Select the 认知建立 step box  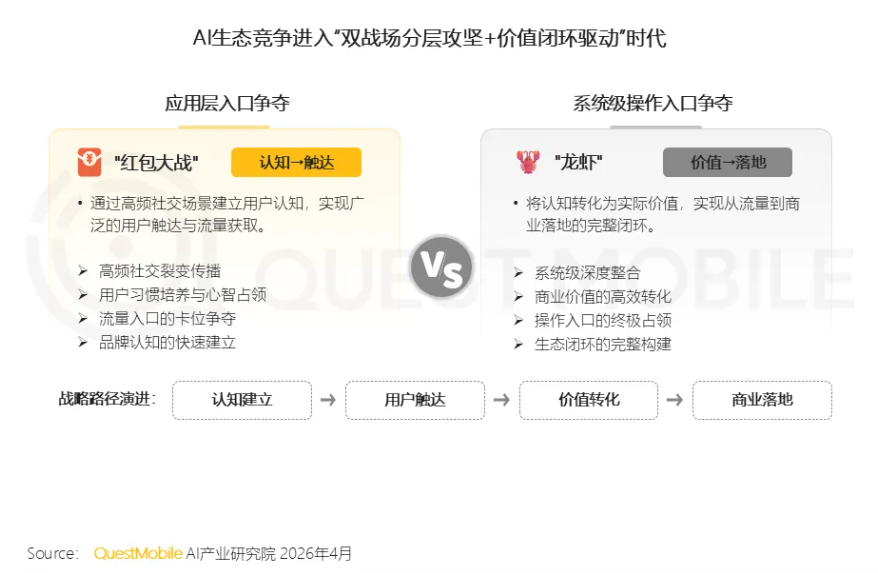point(242,400)
